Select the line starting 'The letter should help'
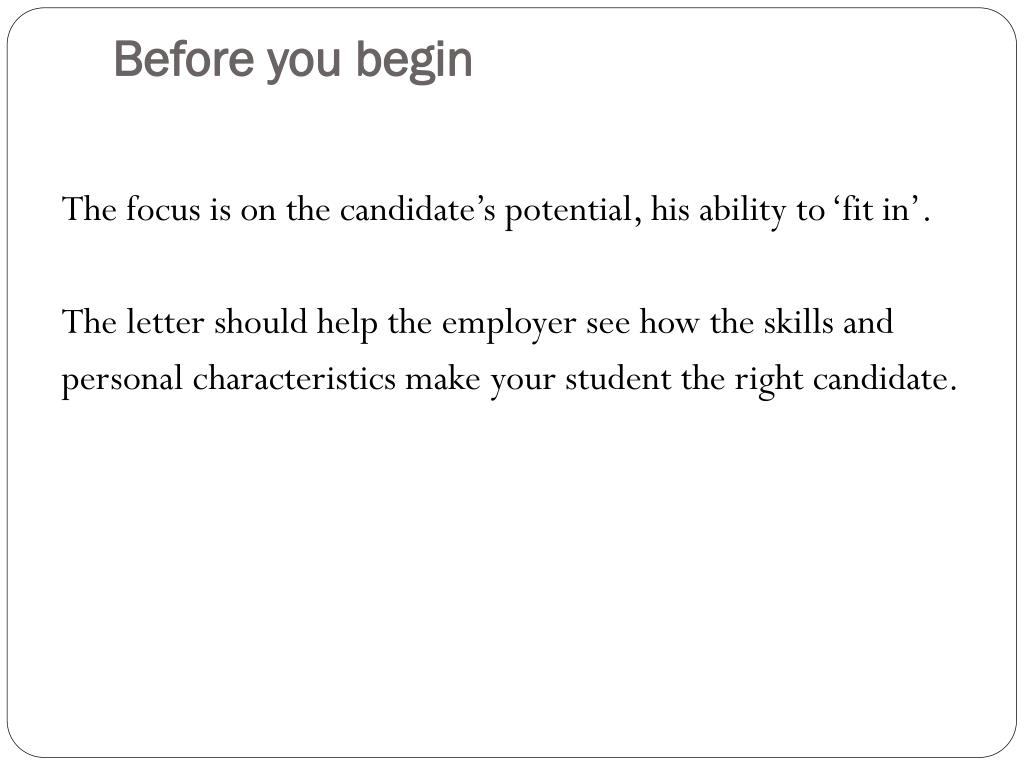The image size is (1024, 768). click(x=477, y=323)
